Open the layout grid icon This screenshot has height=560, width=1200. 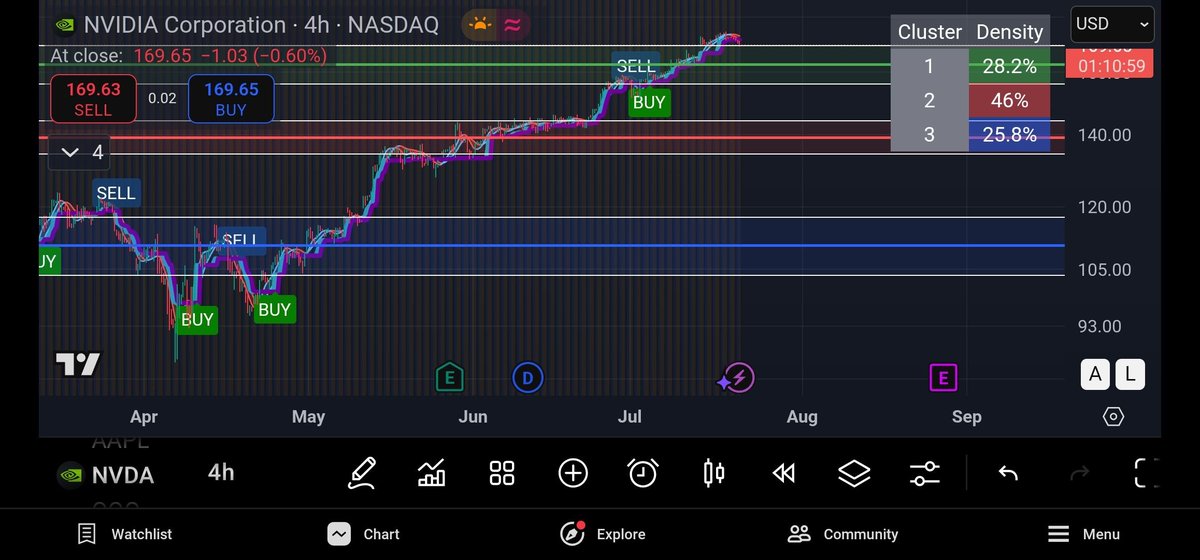pos(502,473)
